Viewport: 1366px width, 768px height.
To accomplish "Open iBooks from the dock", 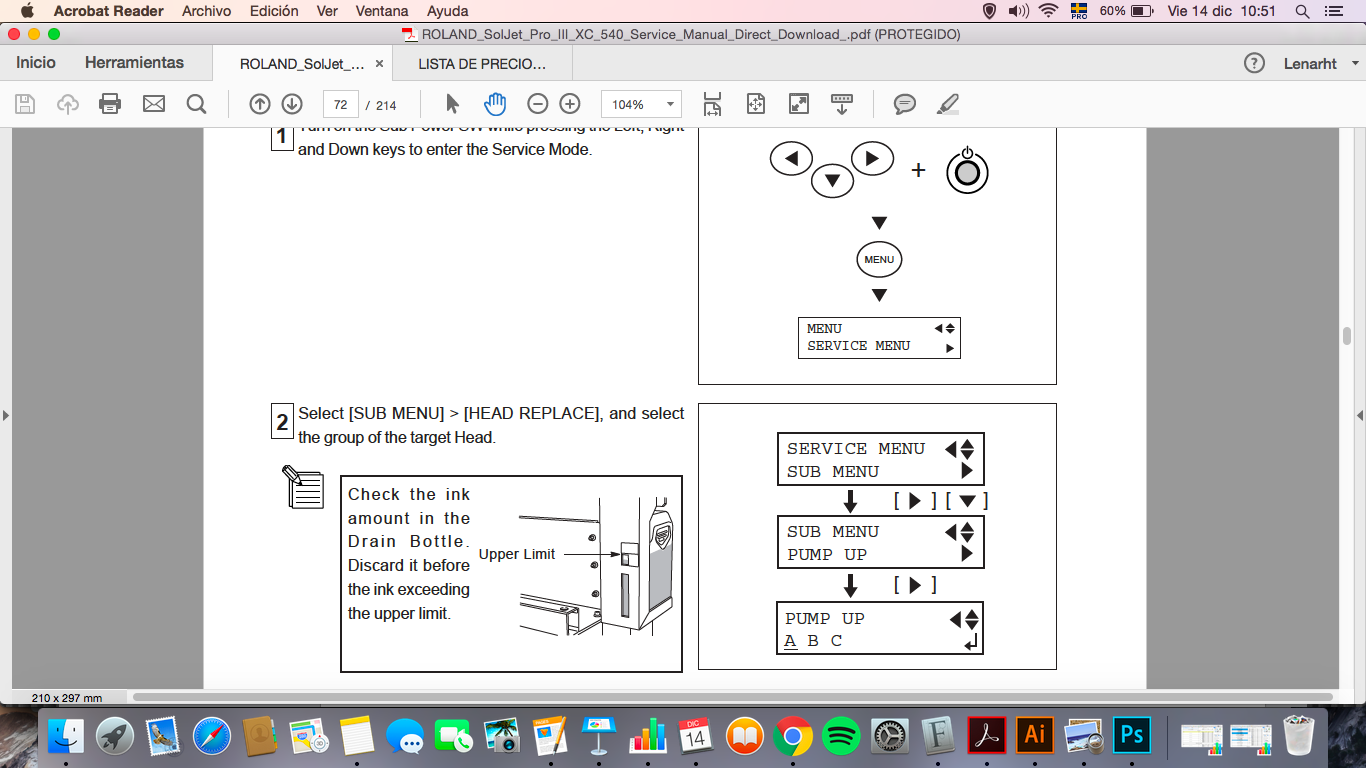I will 745,737.
